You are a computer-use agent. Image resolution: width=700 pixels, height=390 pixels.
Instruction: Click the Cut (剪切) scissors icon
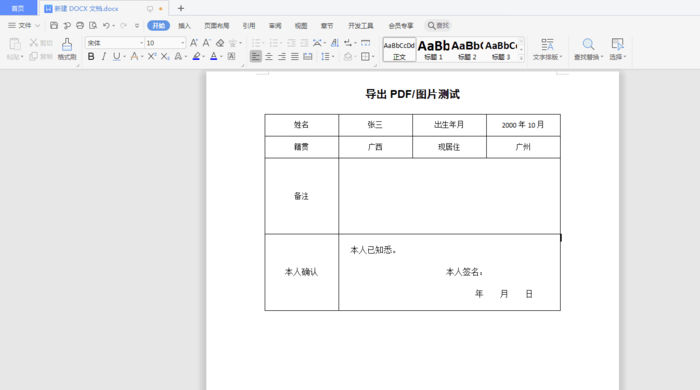coord(33,42)
